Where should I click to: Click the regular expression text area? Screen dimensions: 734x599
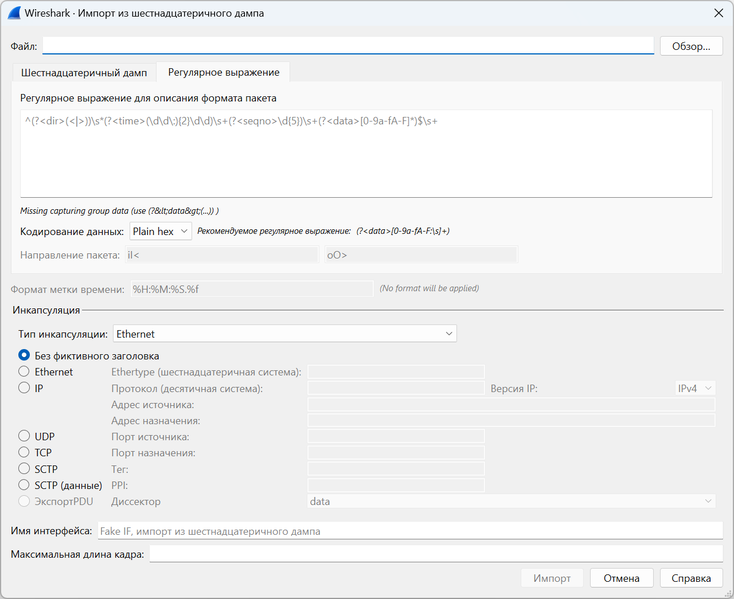[x=366, y=153]
